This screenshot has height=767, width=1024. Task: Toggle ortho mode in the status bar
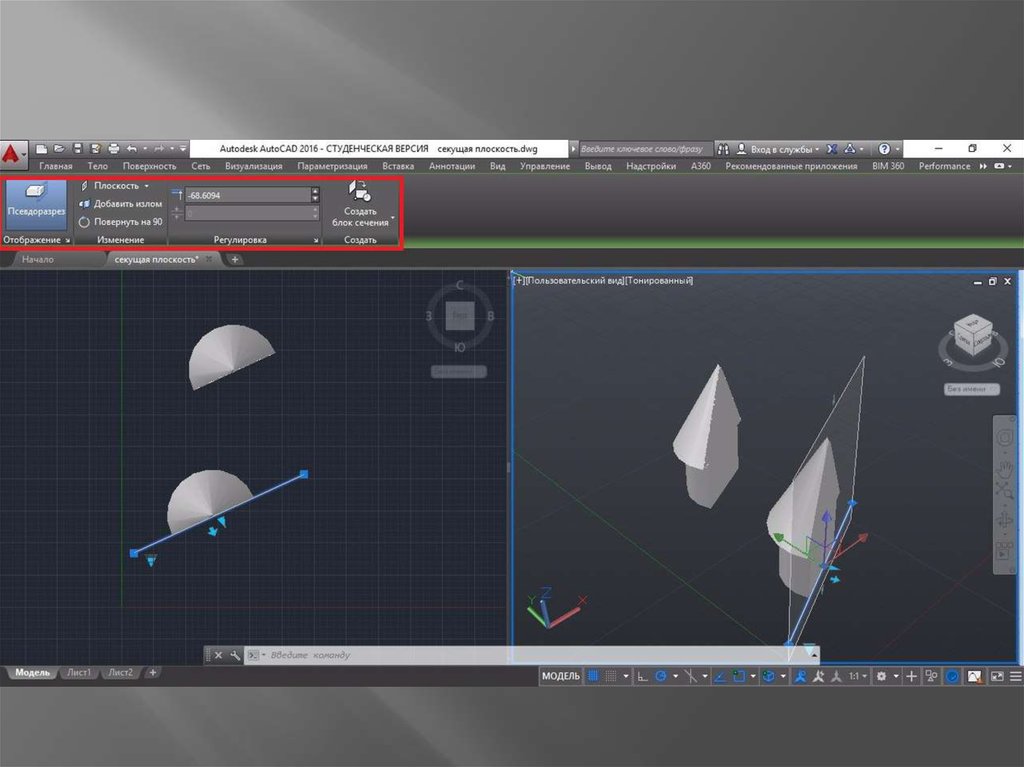(642, 677)
